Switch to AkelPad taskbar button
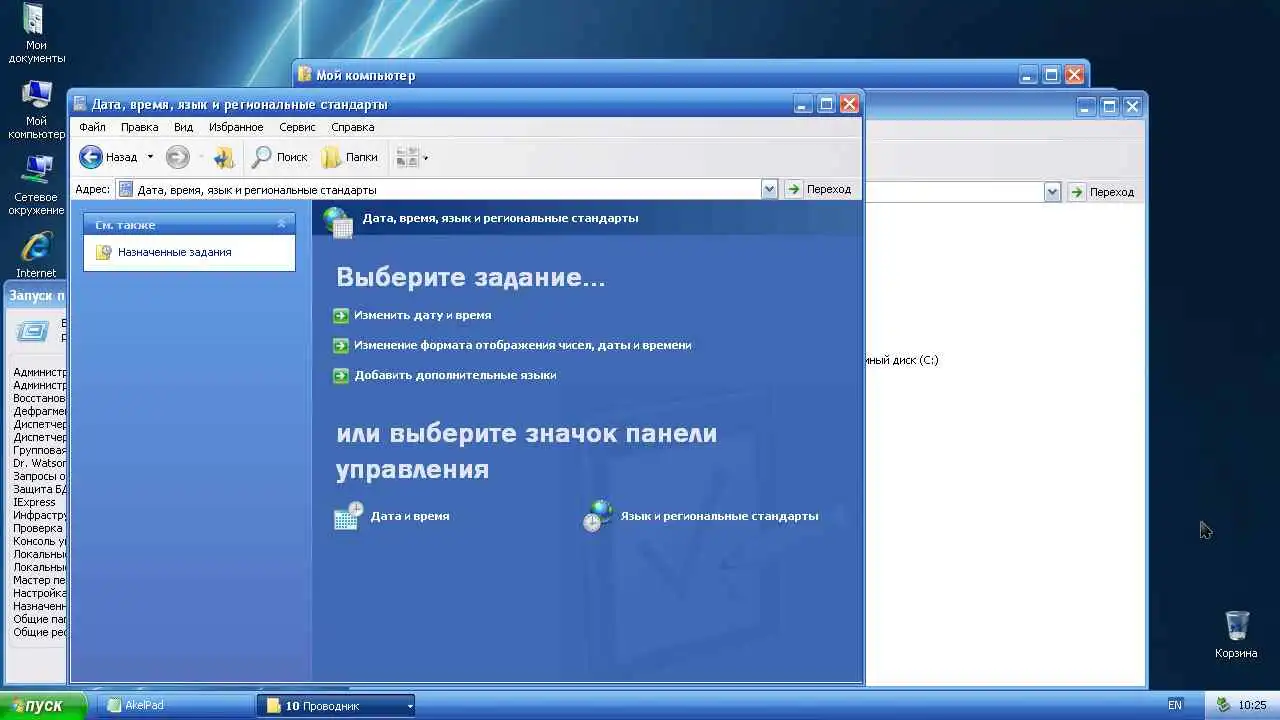1280x720 pixels. point(177,705)
